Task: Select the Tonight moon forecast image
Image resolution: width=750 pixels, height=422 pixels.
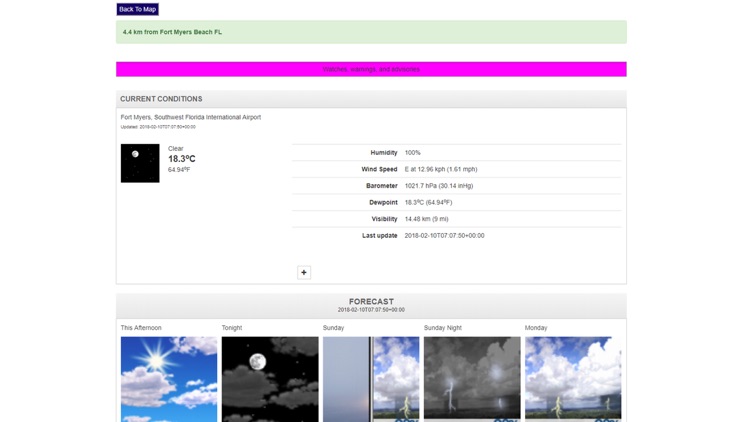Action: 270,379
